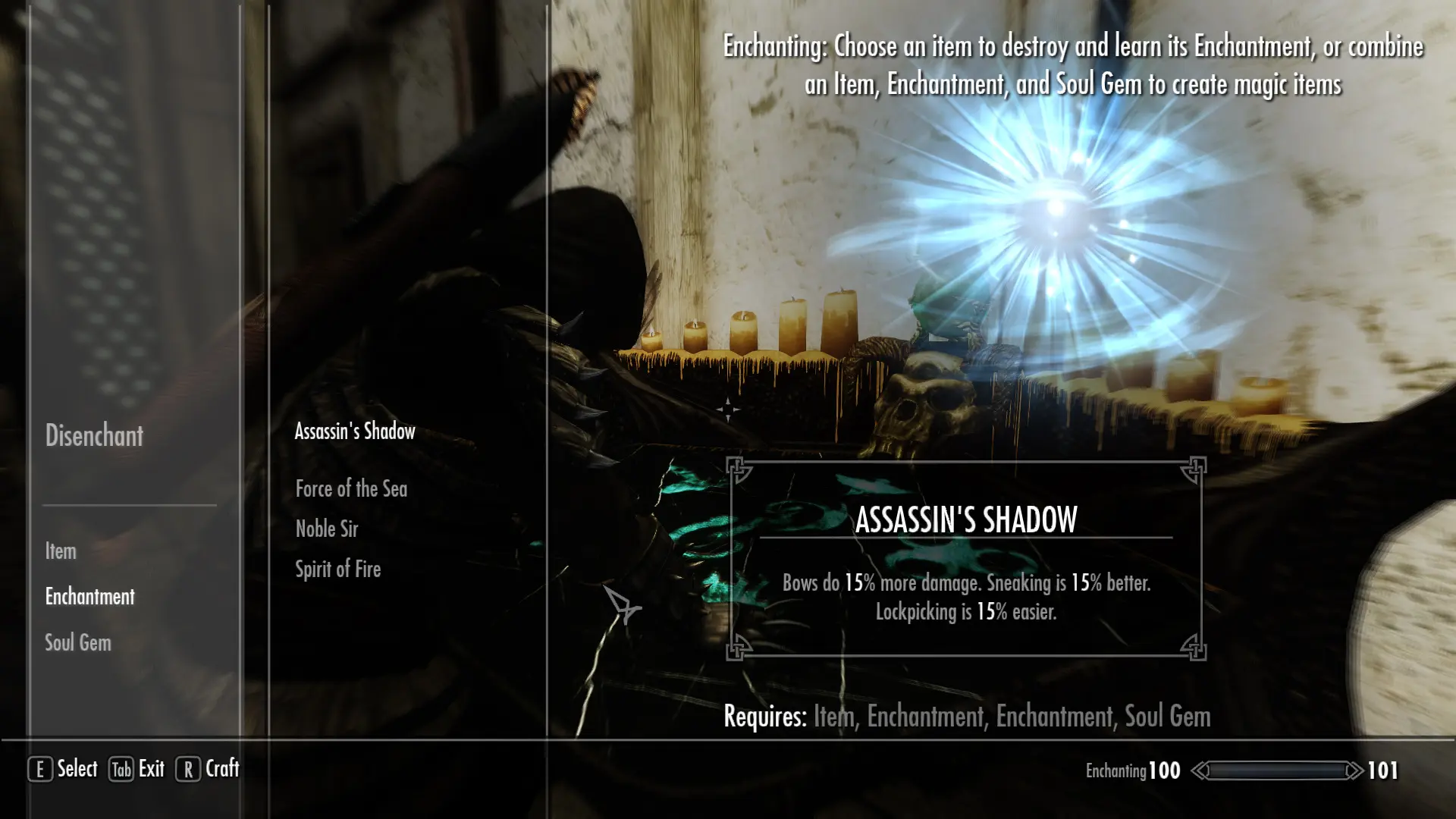1456x819 pixels.
Task: Select the Disenchant mode option
Action: point(93,436)
